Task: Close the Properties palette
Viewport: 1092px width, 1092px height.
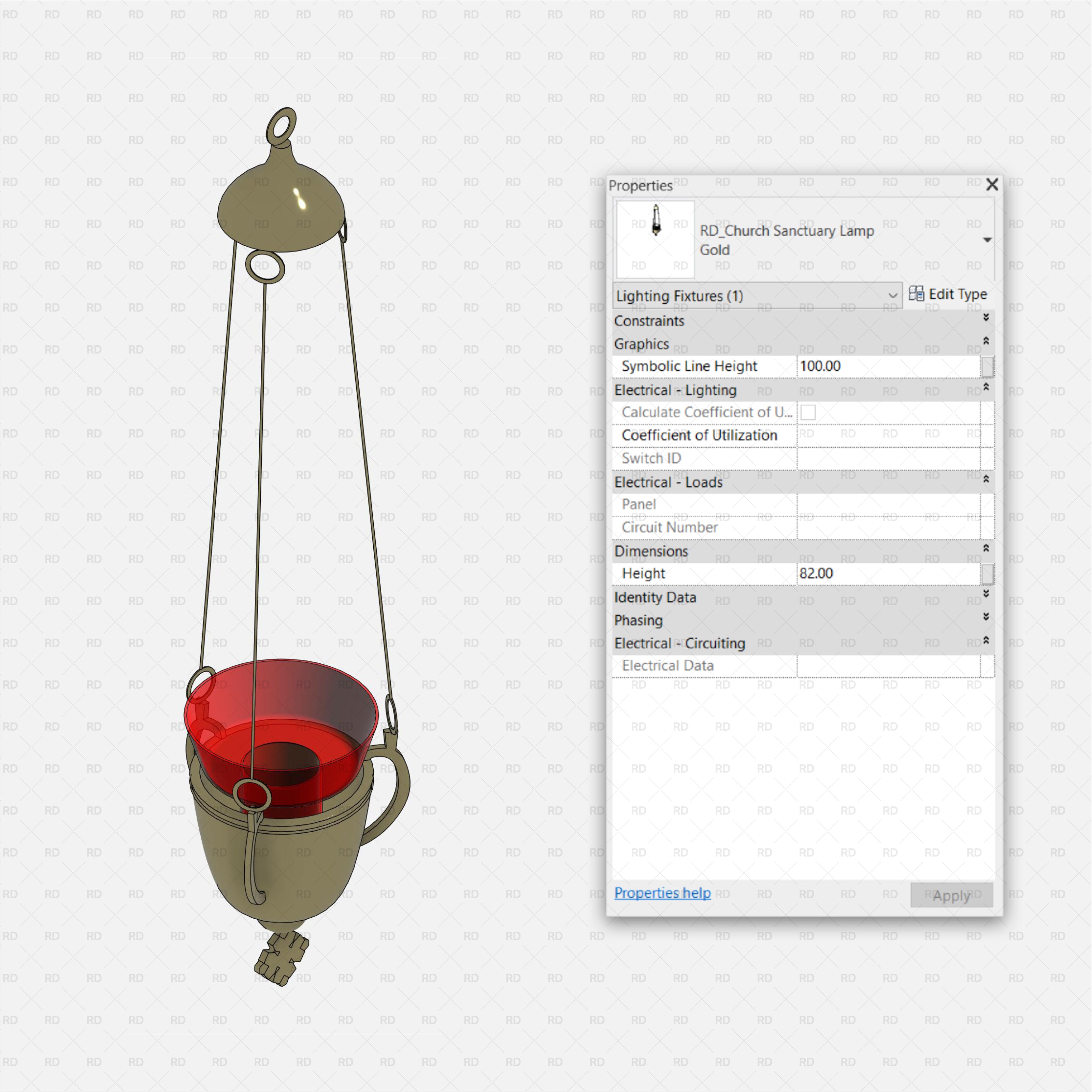Action: coord(992,185)
